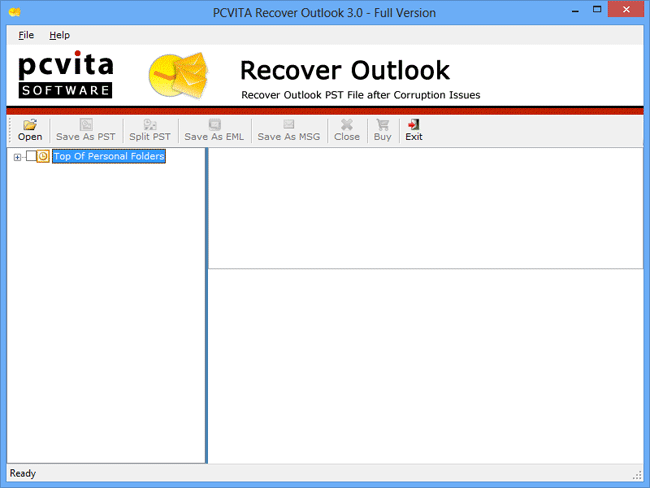The width and height of the screenshot is (650, 488).
Task: Select the Top Of Personal Folders label
Action: 108,157
